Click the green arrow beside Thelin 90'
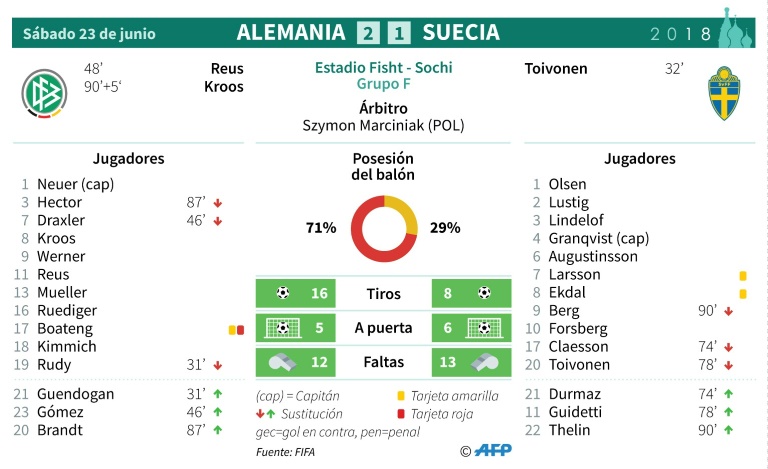The image size is (768, 469). click(x=729, y=429)
